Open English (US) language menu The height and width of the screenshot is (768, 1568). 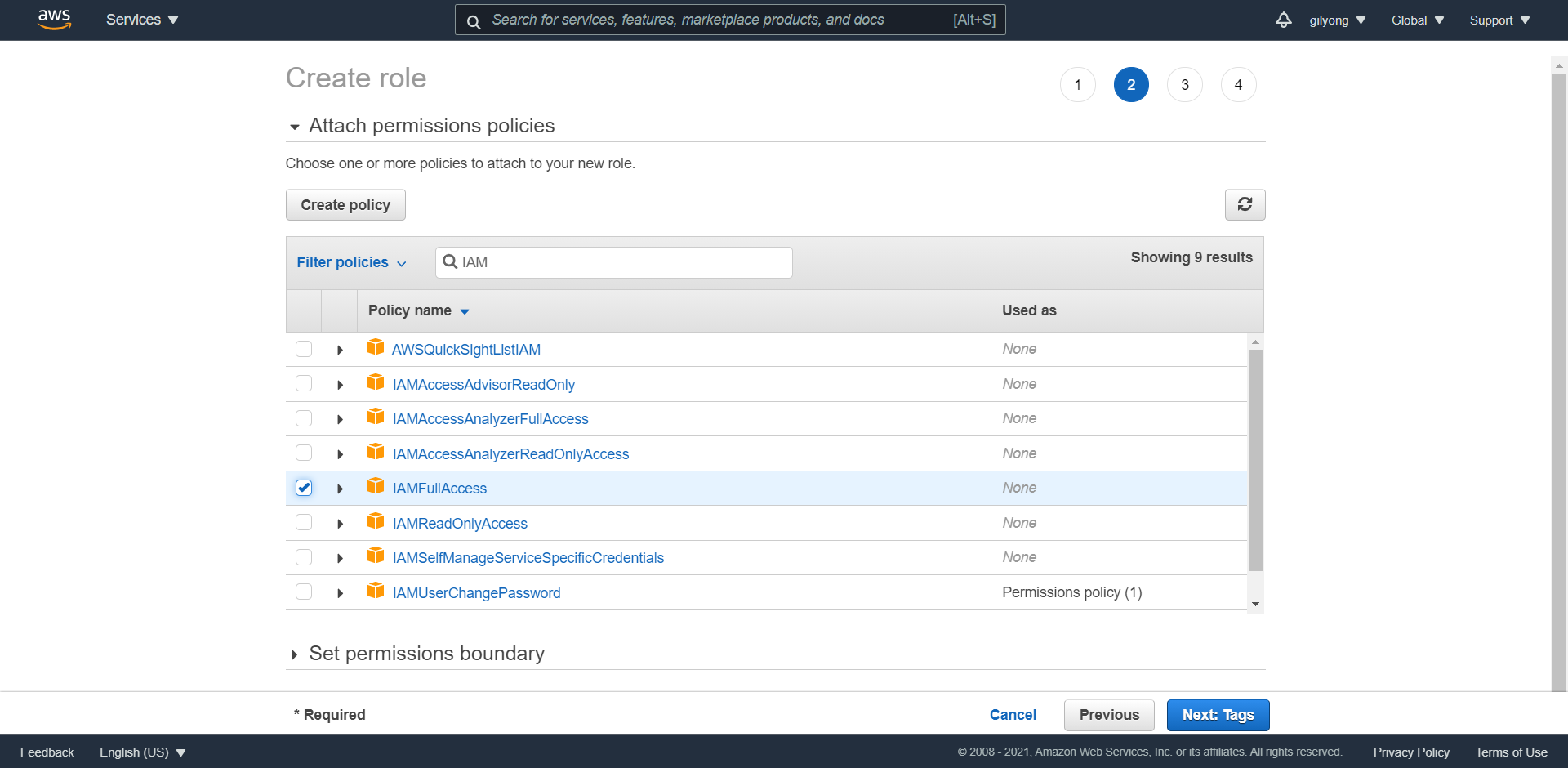click(143, 752)
